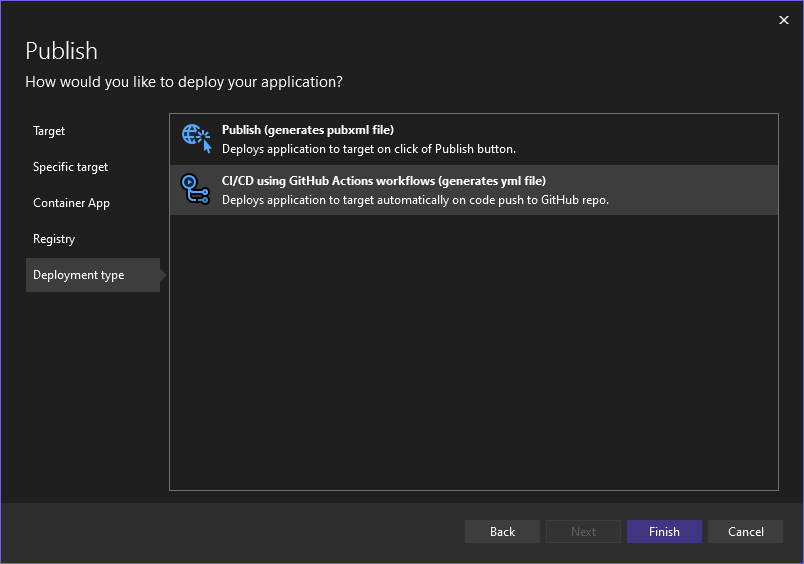The height and width of the screenshot is (564, 804).
Task: Click the GitHub Actions workflow icon
Action: pyautogui.click(x=196, y=189)
